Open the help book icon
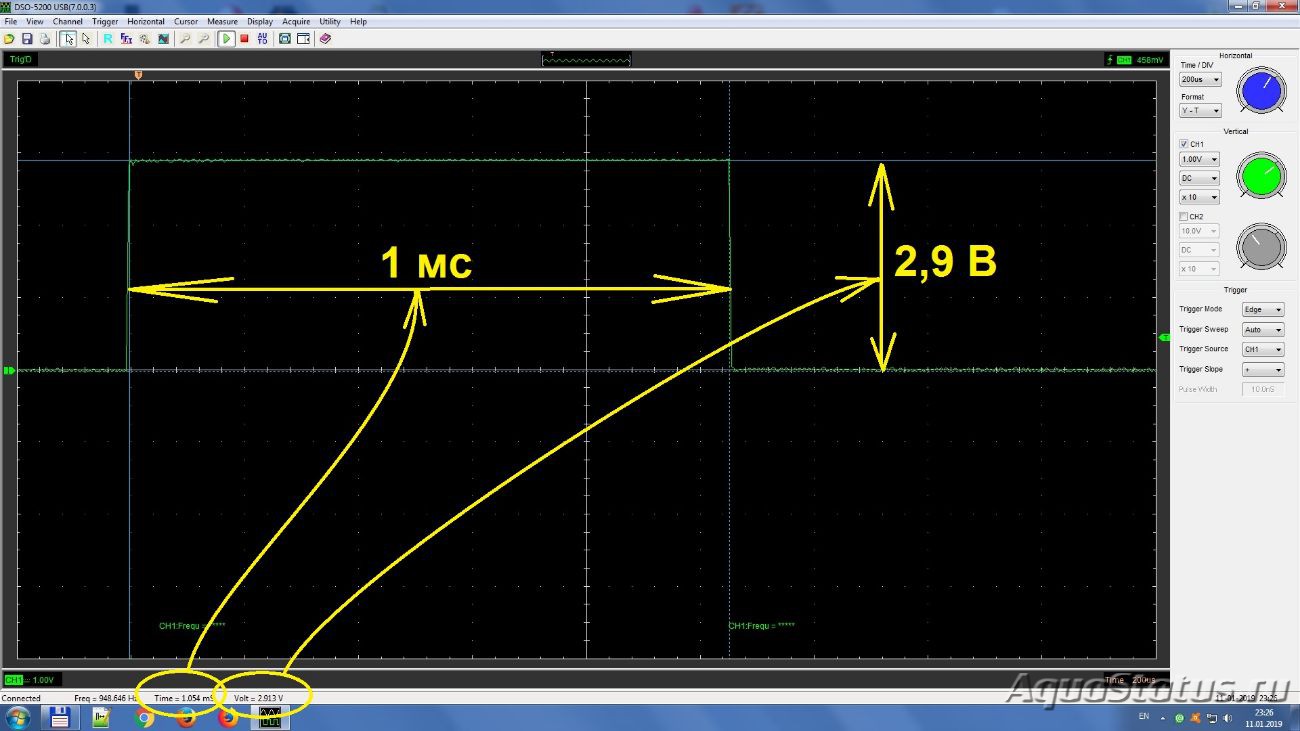This screenshot has height=731, width=1300. (x=325, y=39)
